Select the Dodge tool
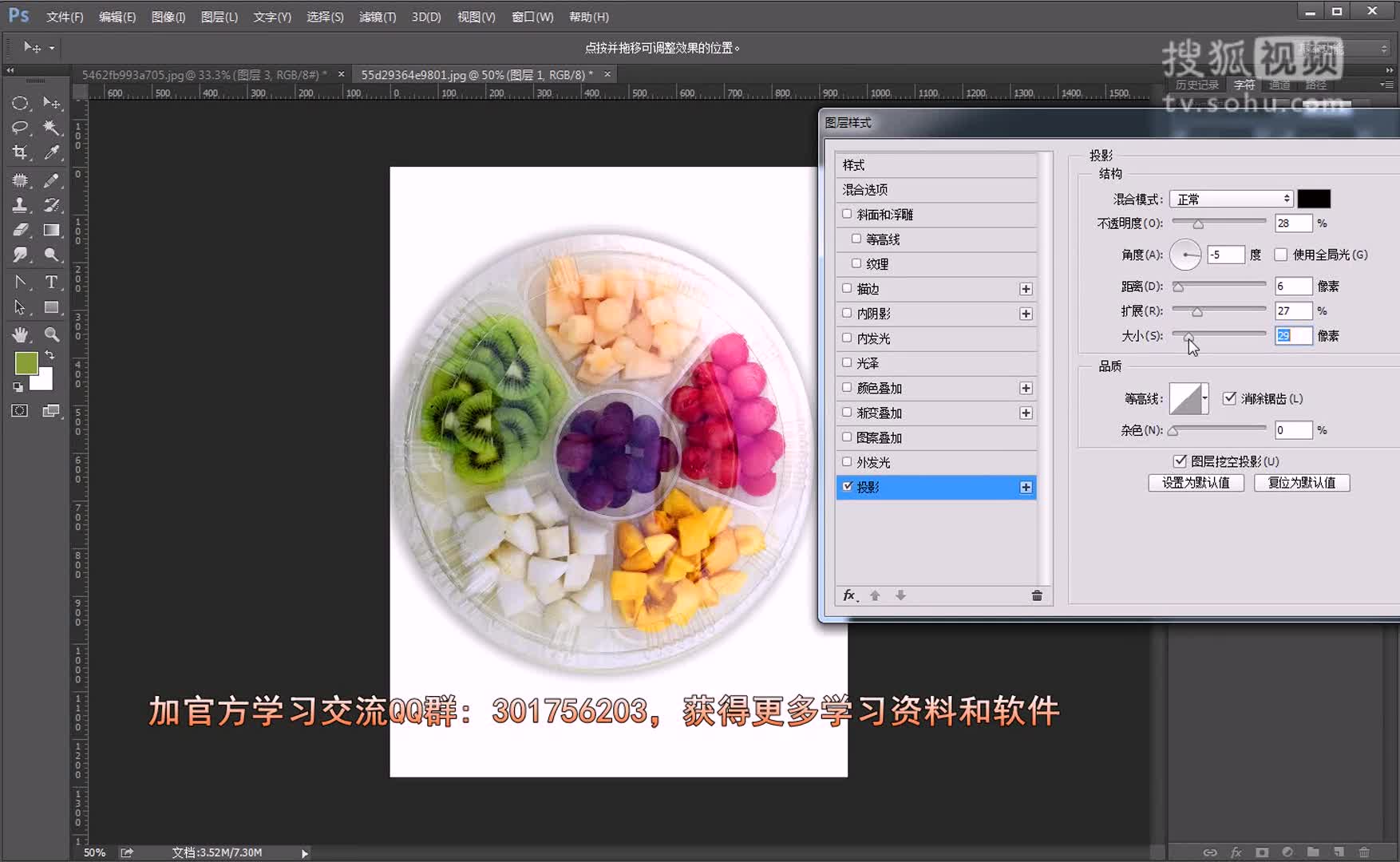Screen dimensions: 1400x862 51,255
